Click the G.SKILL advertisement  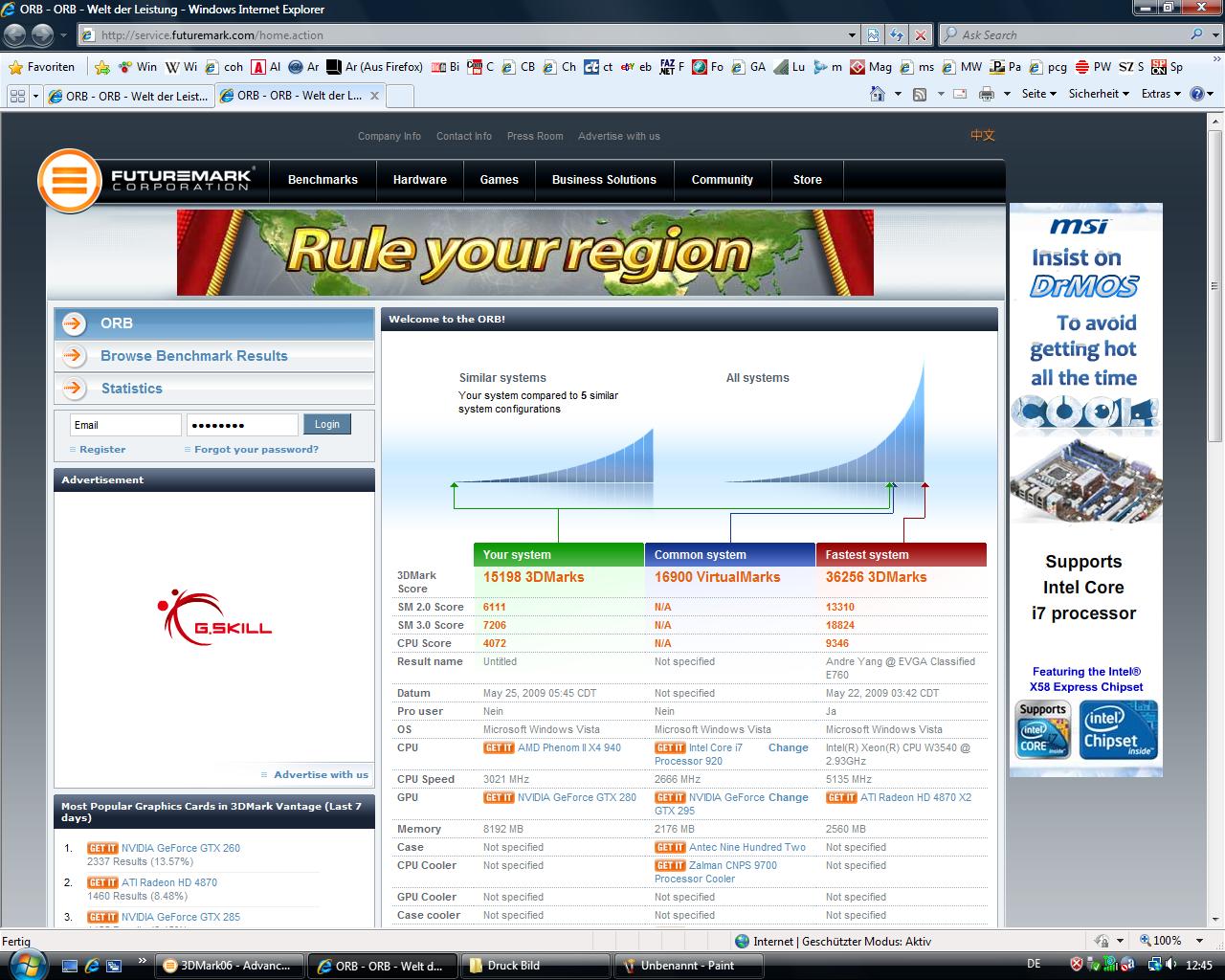214,616
